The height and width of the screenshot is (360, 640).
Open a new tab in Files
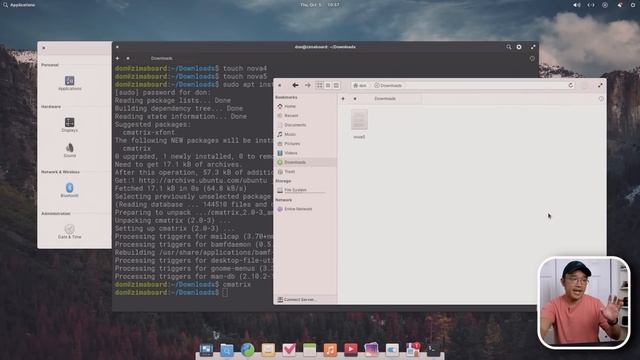click(x=343, y=99)
